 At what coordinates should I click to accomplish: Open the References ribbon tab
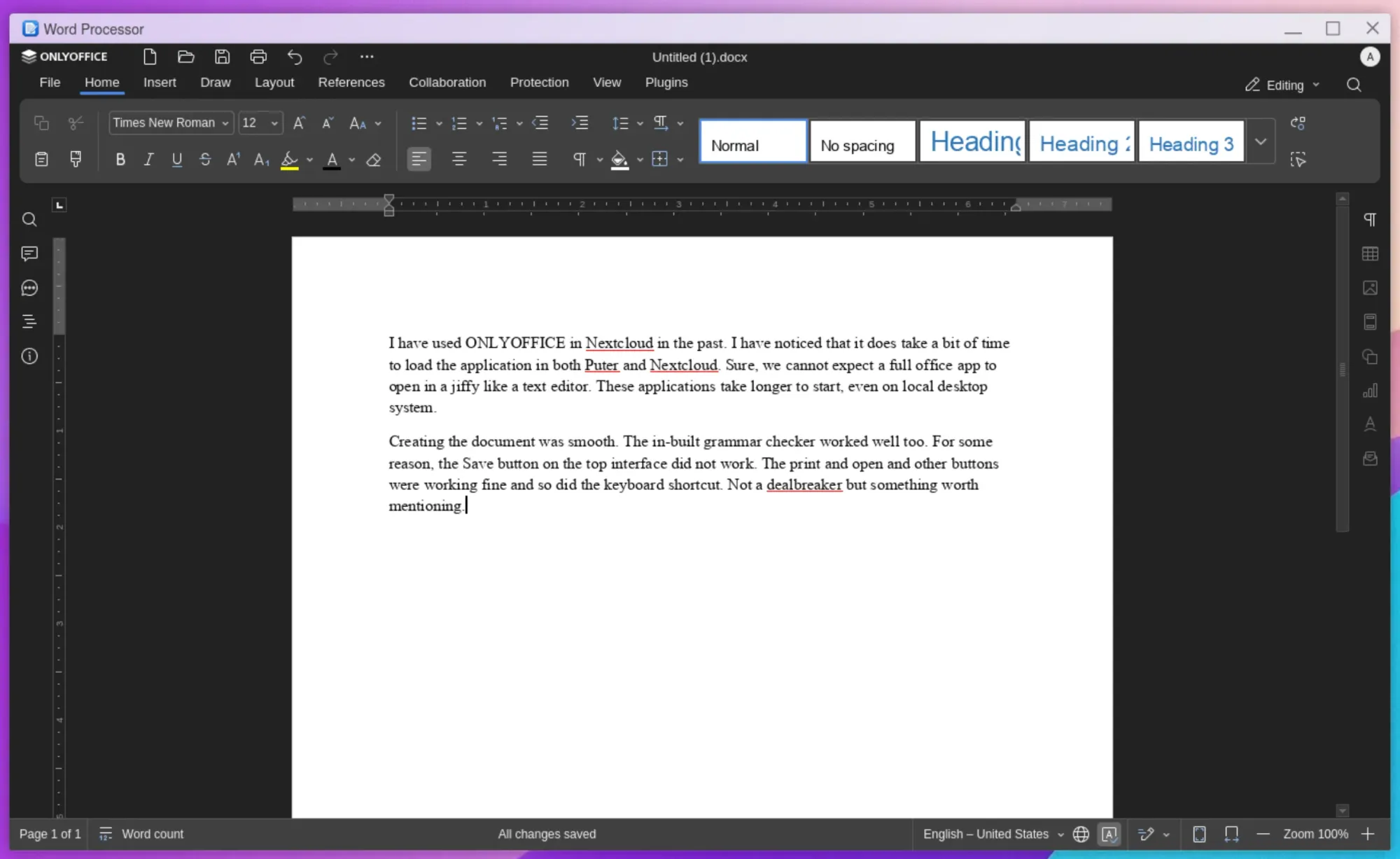[x=351, y=82]
